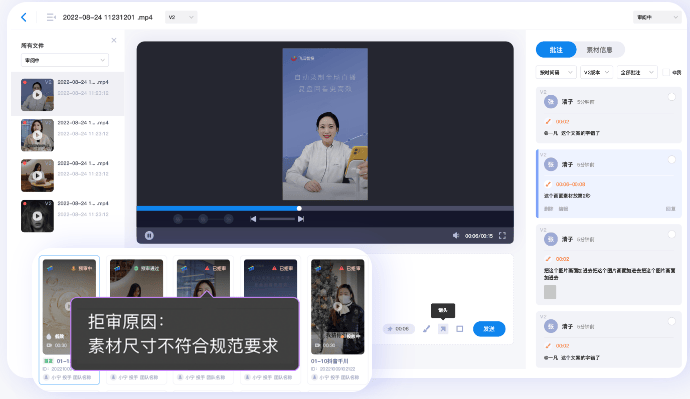Click the pencil icon in the fourth comment
690x399 pixels.
(x=548, y=346)
